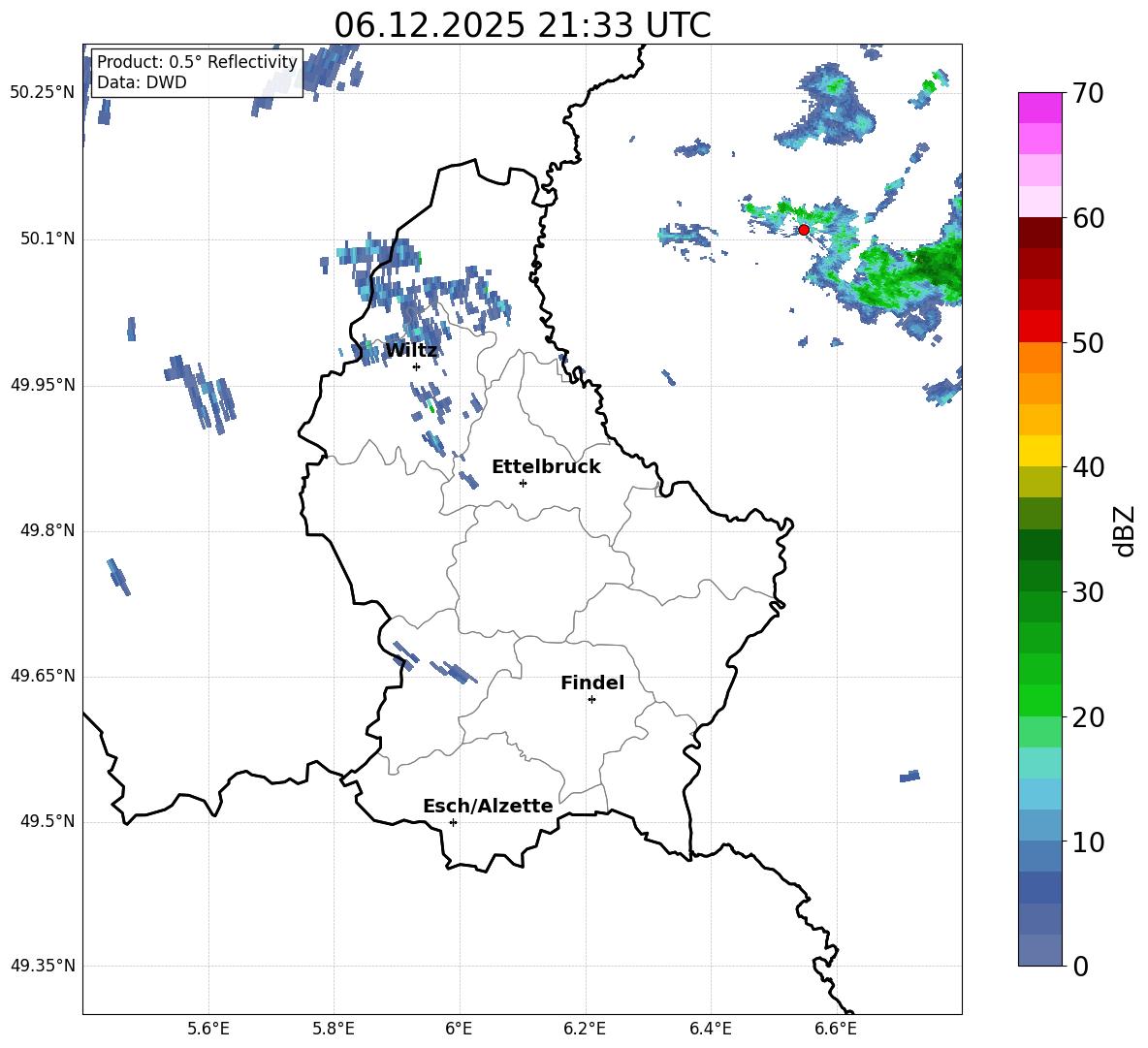Click the 49.35°N latitude label
The width and height of the screenshot is (1148, 1048).
click(43, 966)
